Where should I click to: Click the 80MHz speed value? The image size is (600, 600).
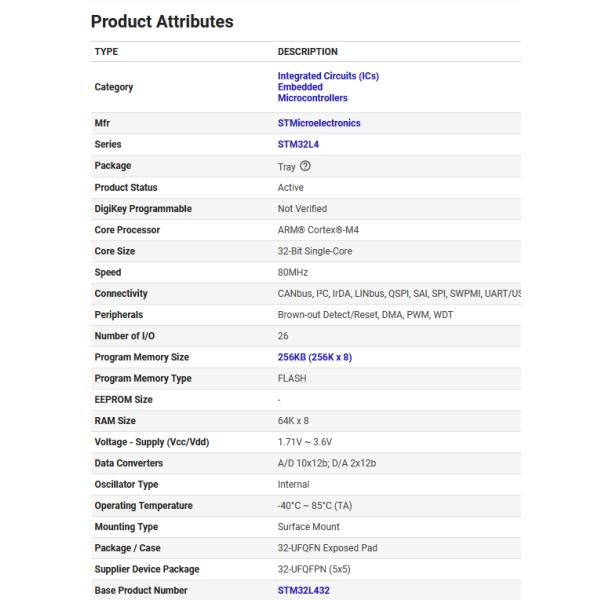pos(292,272)
